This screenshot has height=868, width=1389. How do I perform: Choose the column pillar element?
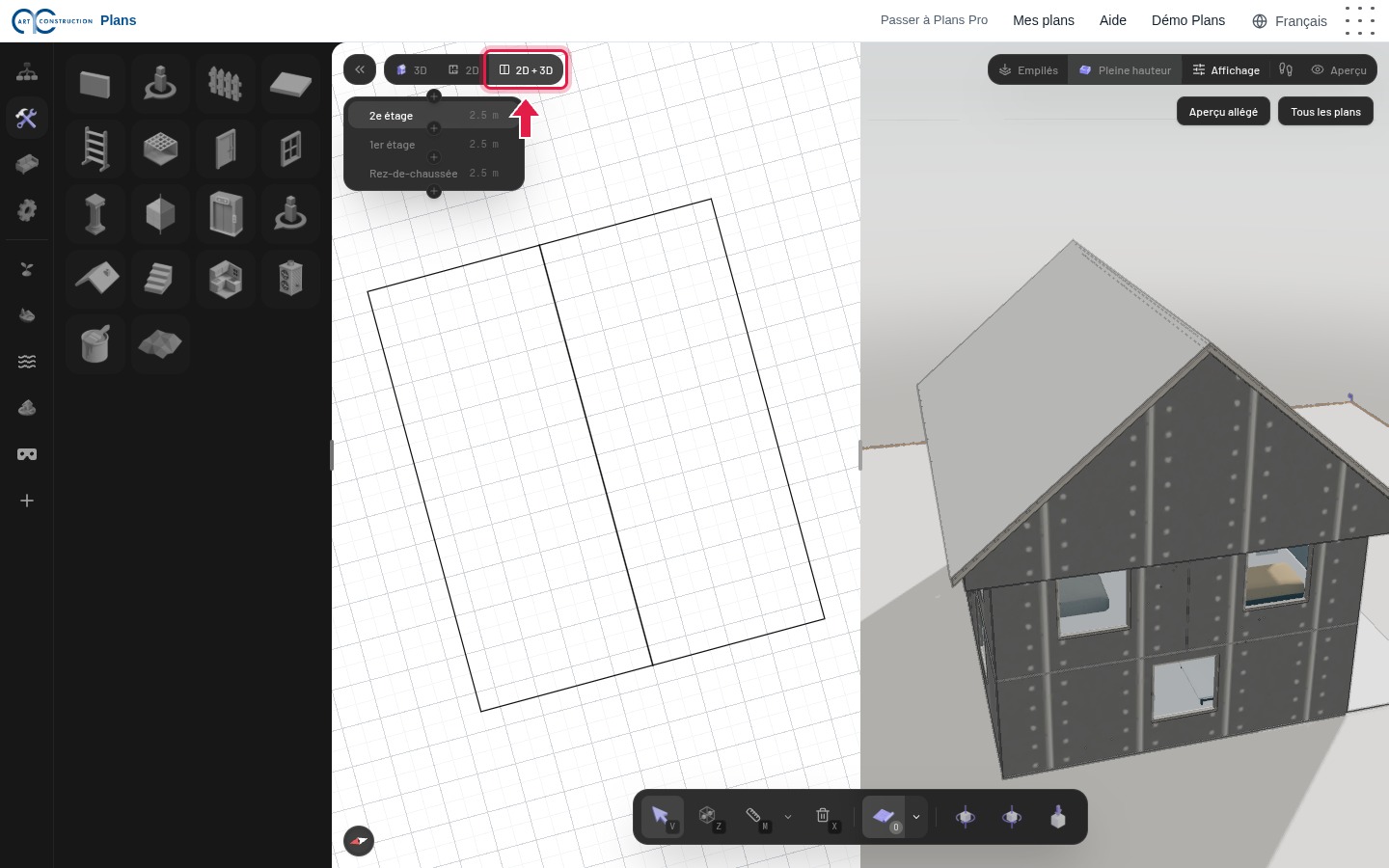coord(95,214)
